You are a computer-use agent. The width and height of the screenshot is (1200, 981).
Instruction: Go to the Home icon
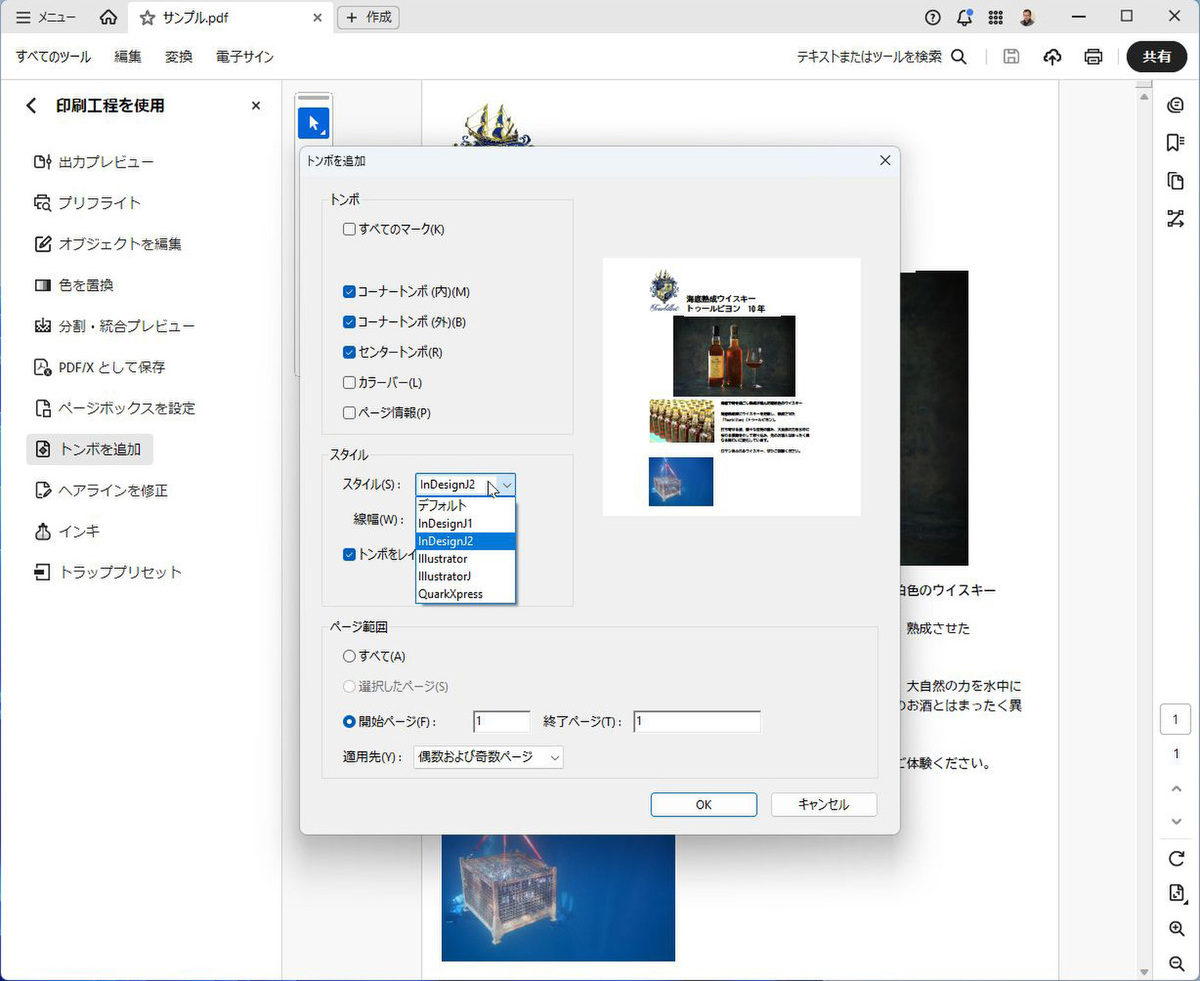(x=108, y=17)
